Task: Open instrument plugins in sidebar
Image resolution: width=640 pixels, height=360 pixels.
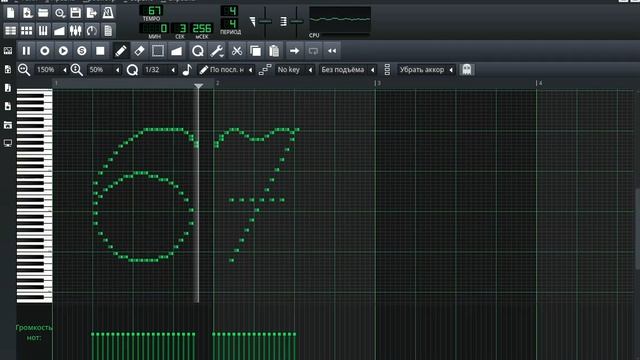Action: [8, 51]
